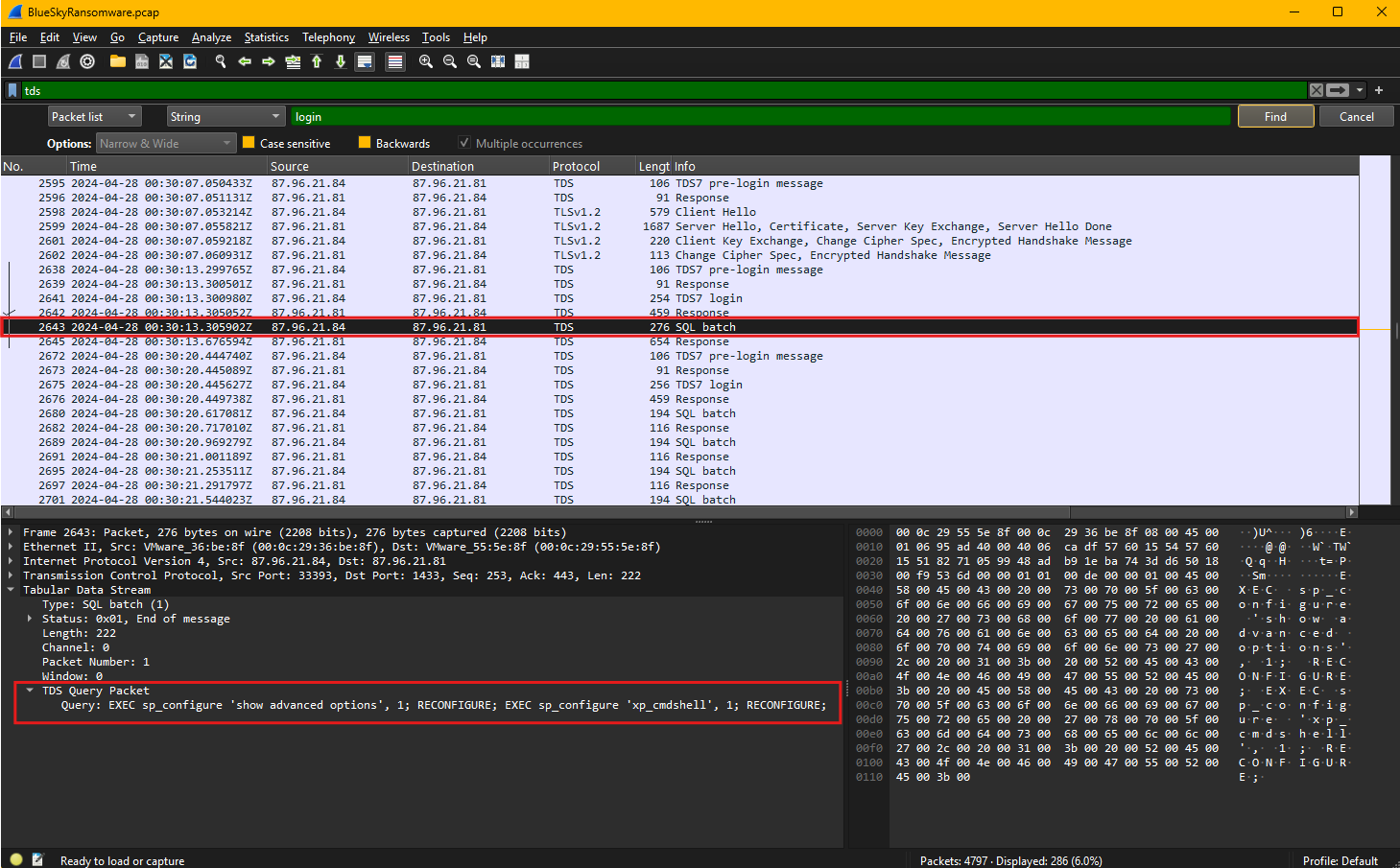The image size is (1400, 868).
Task: Click the start capture shark fin icon
Action: click(x=15, y=61)
